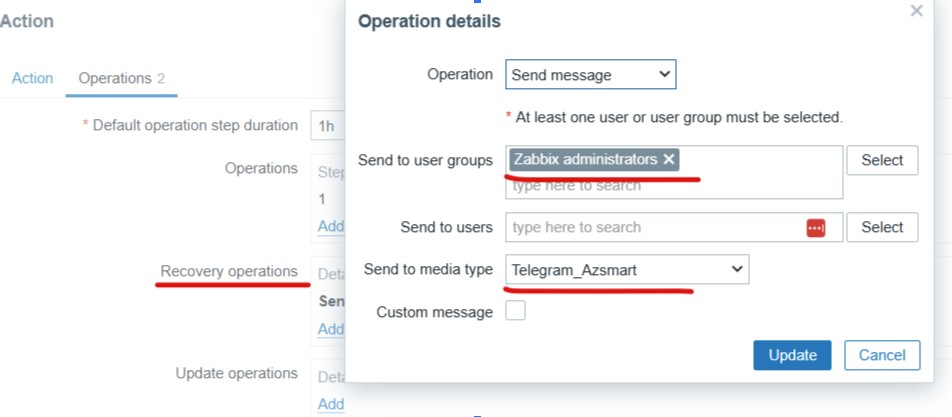
Task: Expand the Send to media type dropdown
Action: point(627,269)
